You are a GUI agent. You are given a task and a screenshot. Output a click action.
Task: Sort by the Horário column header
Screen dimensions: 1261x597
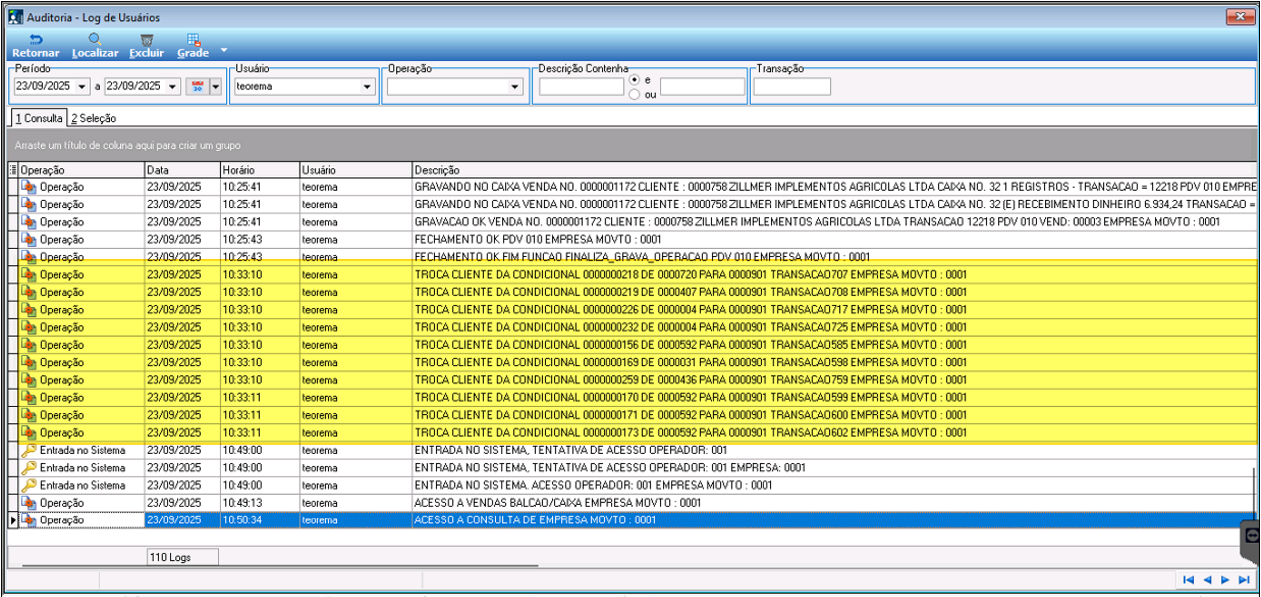[258, 170]
